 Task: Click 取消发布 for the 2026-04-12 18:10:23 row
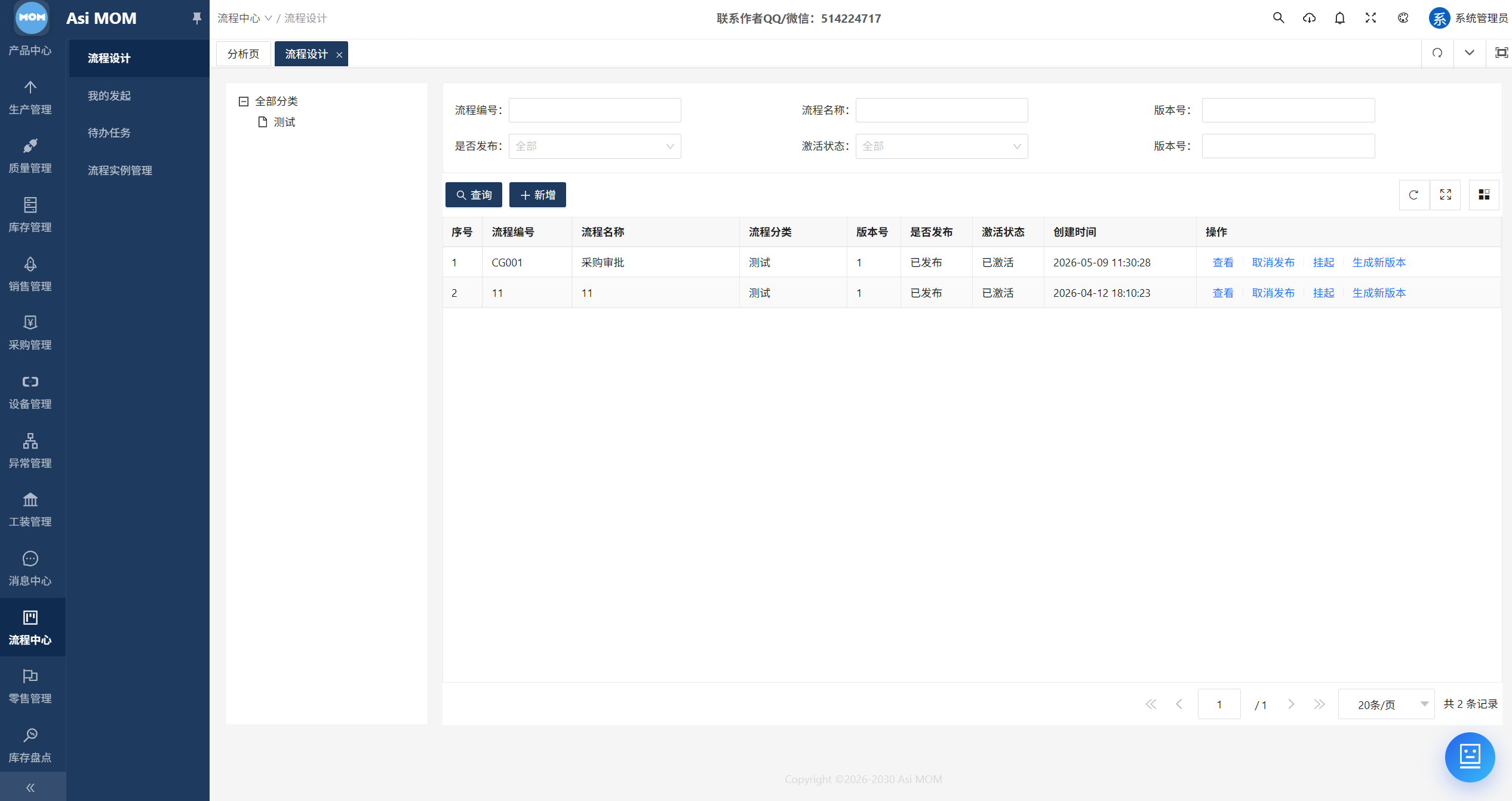[x=1273, y=293]
